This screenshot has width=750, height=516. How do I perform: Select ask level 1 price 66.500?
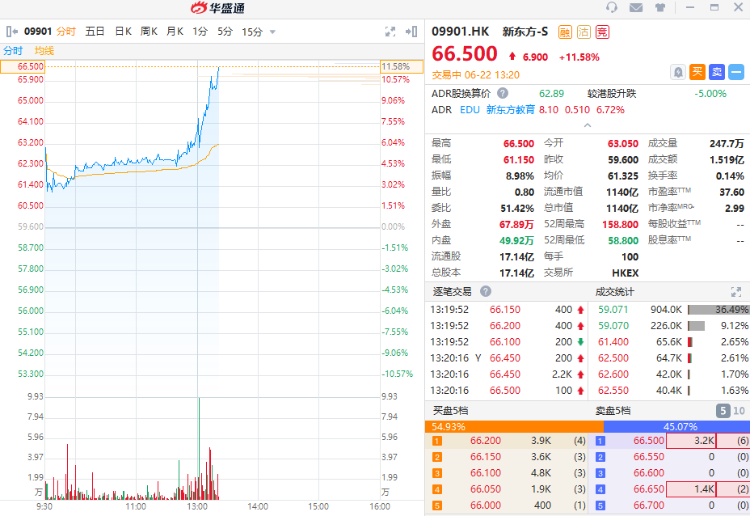pos(649,440)
